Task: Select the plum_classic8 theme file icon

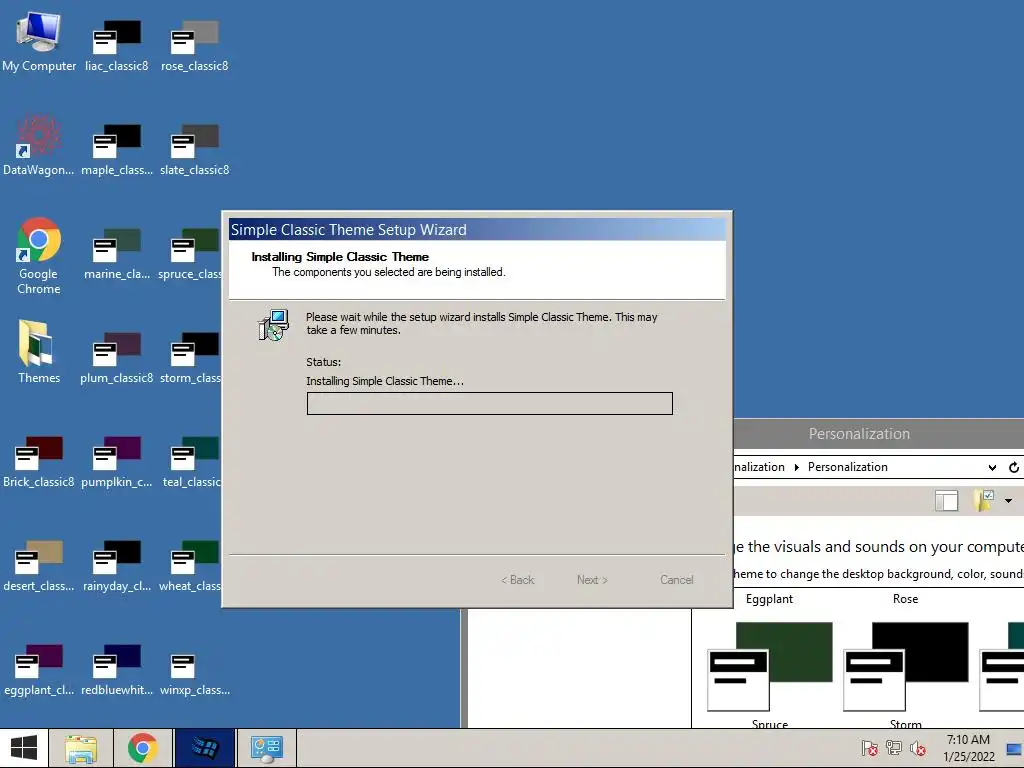Action: 117,357
